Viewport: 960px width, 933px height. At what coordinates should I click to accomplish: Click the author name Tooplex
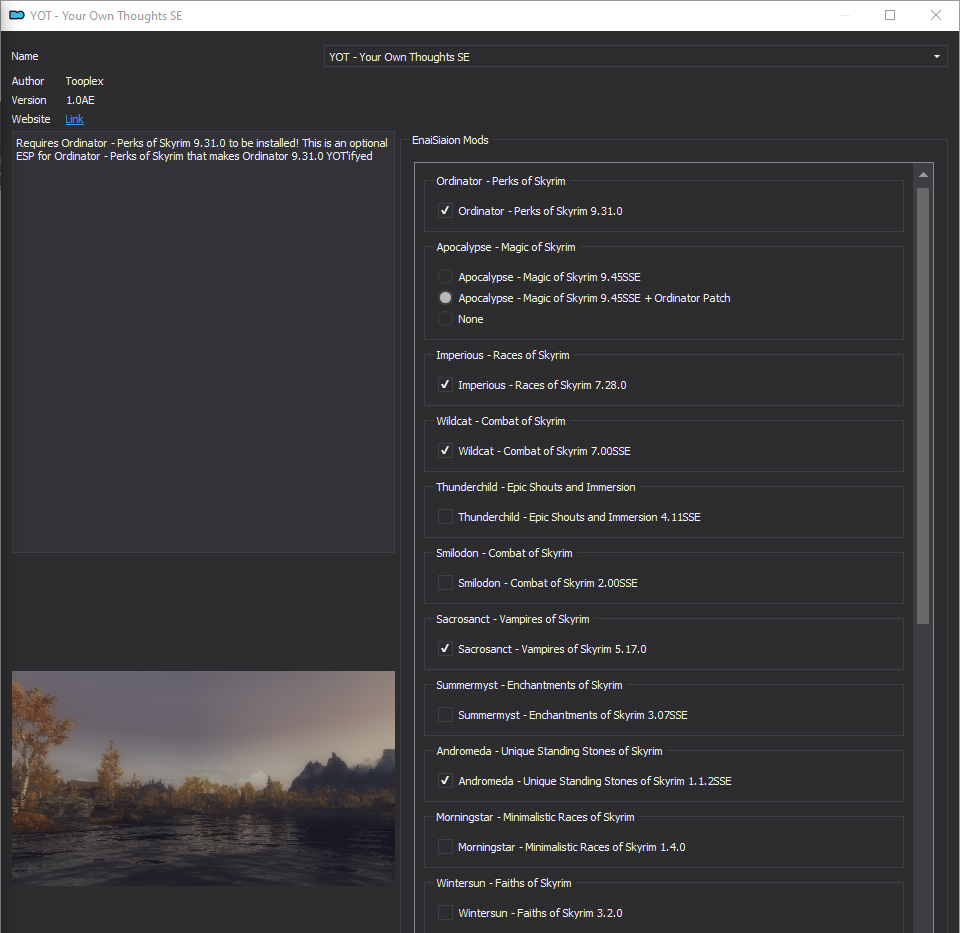(x=84, y=81)
